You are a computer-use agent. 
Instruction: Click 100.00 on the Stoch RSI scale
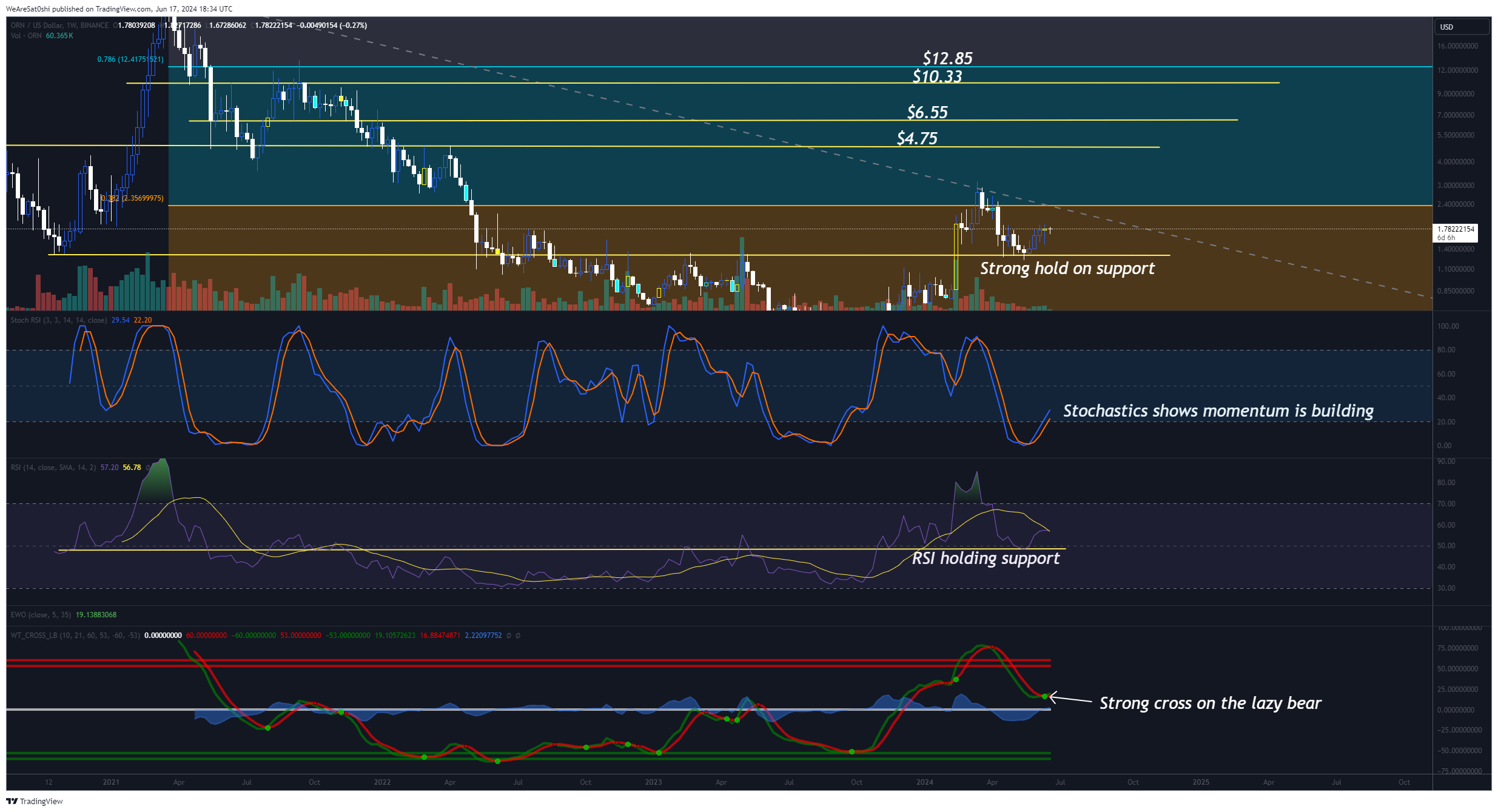point(1448,326)
